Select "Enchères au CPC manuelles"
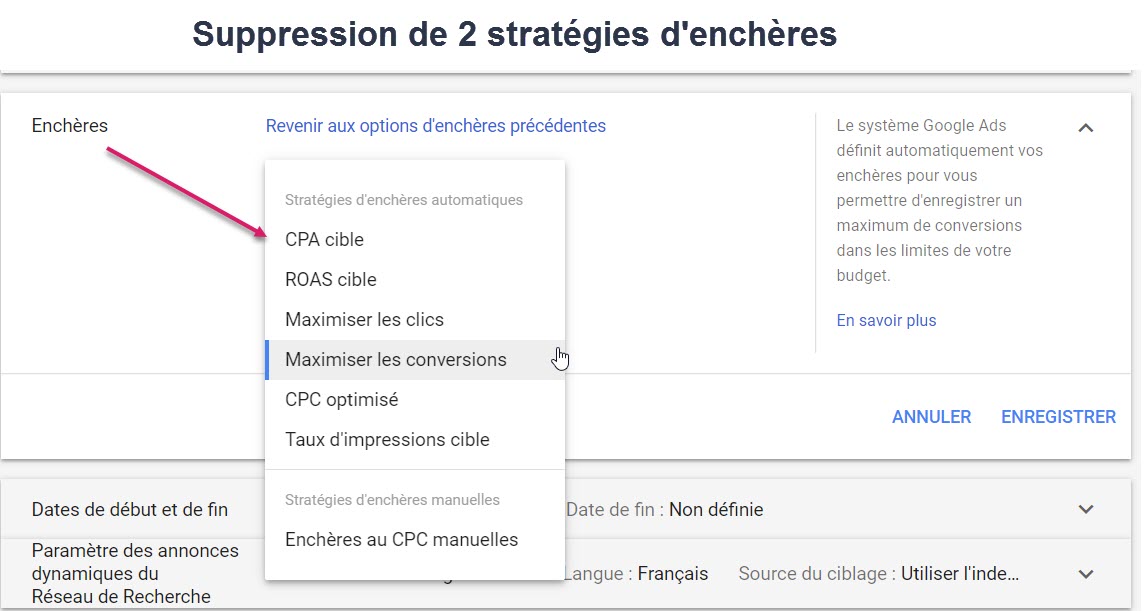 pos(402,539)
